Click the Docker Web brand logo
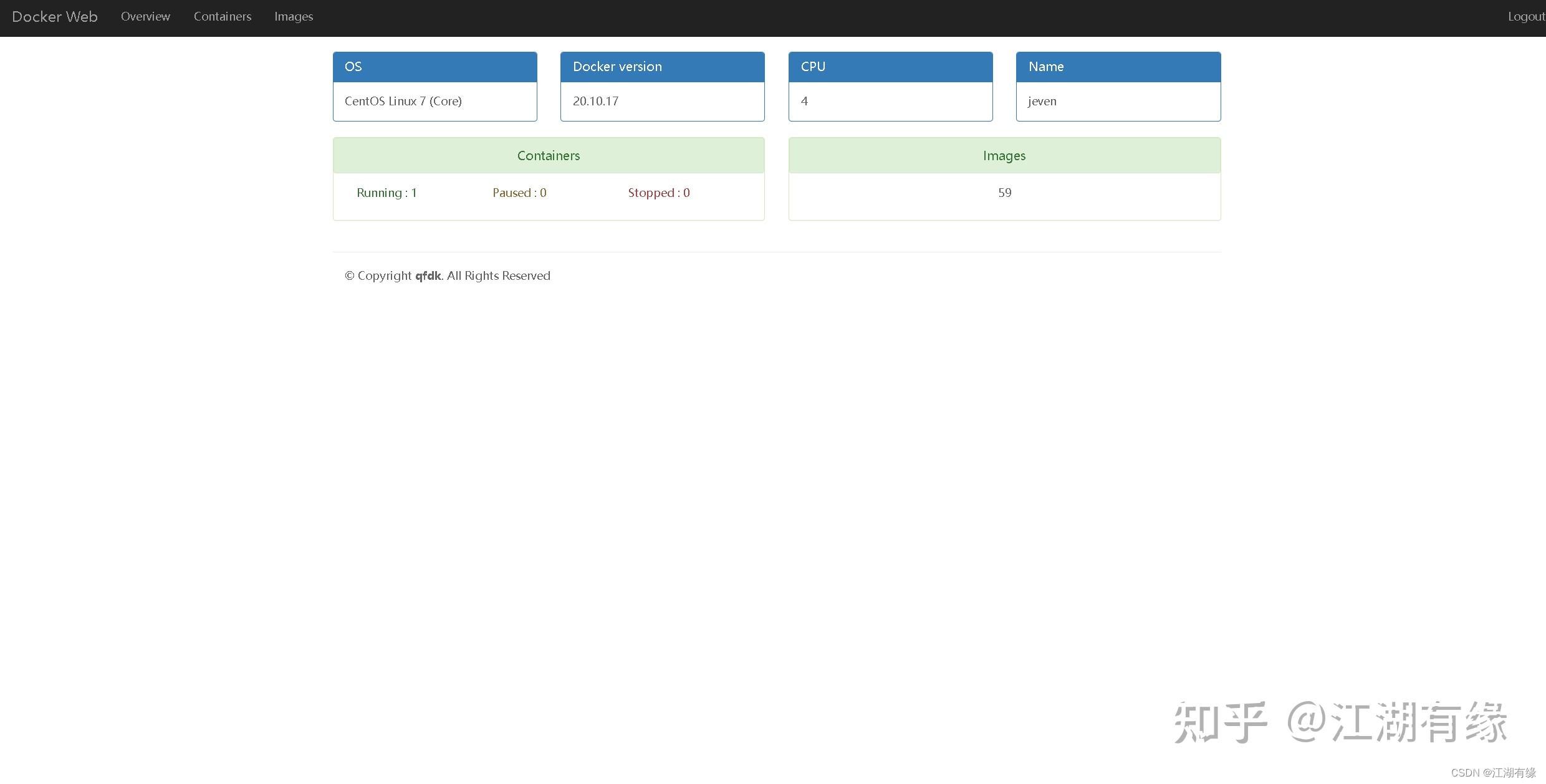The width and height of the screenshot is (1546, 784). tap(54, 16)
